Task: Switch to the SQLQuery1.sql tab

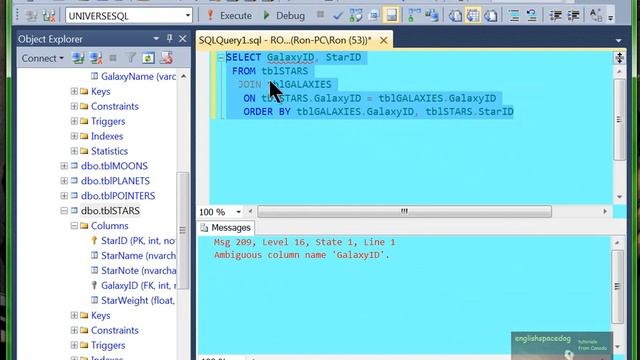Action: (285, 40)
